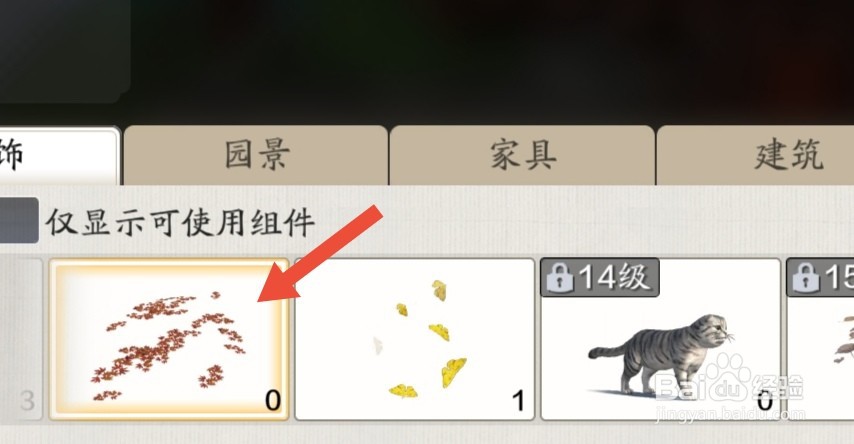Select the cut-off item card showing count 3
This screenshot has height=444, width=854.
[21, 339]
